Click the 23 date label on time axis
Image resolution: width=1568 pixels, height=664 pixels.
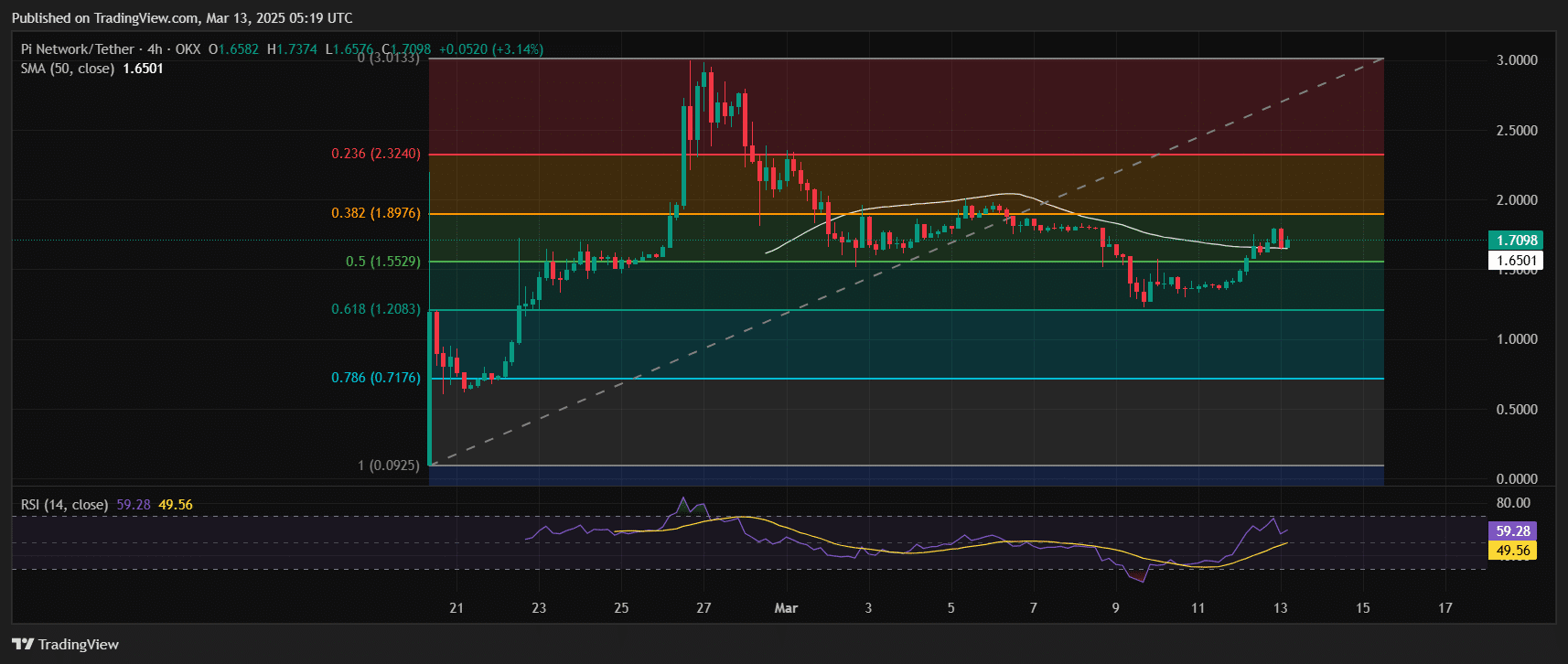[539, 608]
